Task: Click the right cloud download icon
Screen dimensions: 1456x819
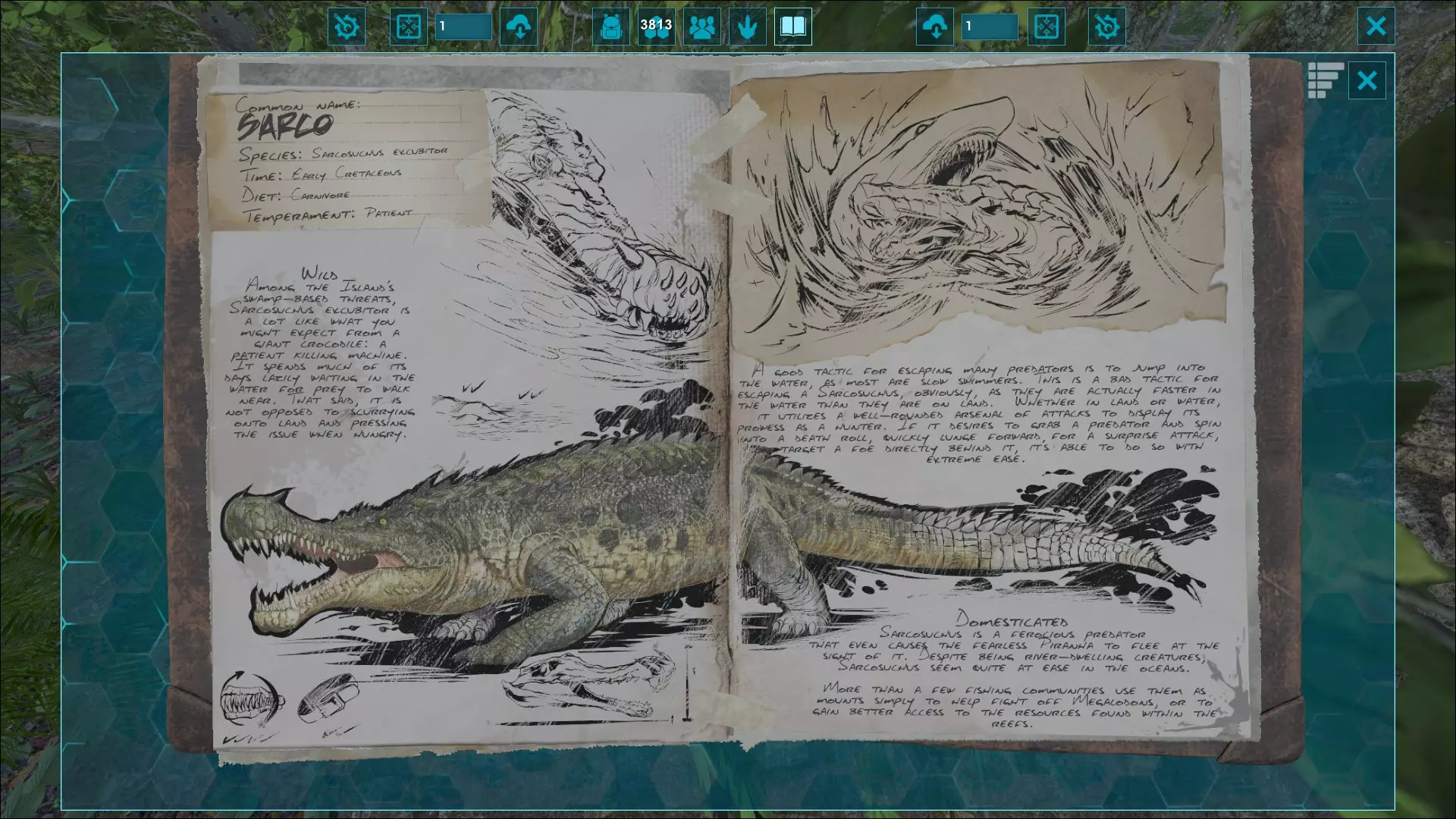Action: tap(935, 27)
